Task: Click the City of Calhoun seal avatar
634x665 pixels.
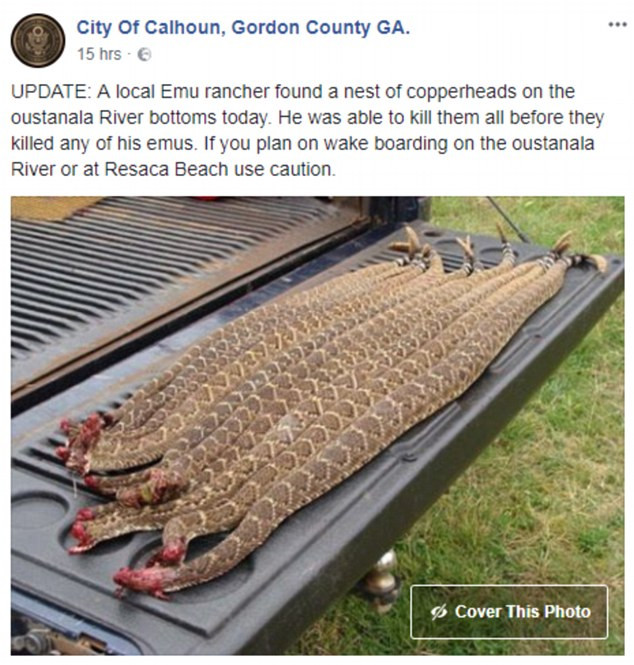Action: click(38, 40)
